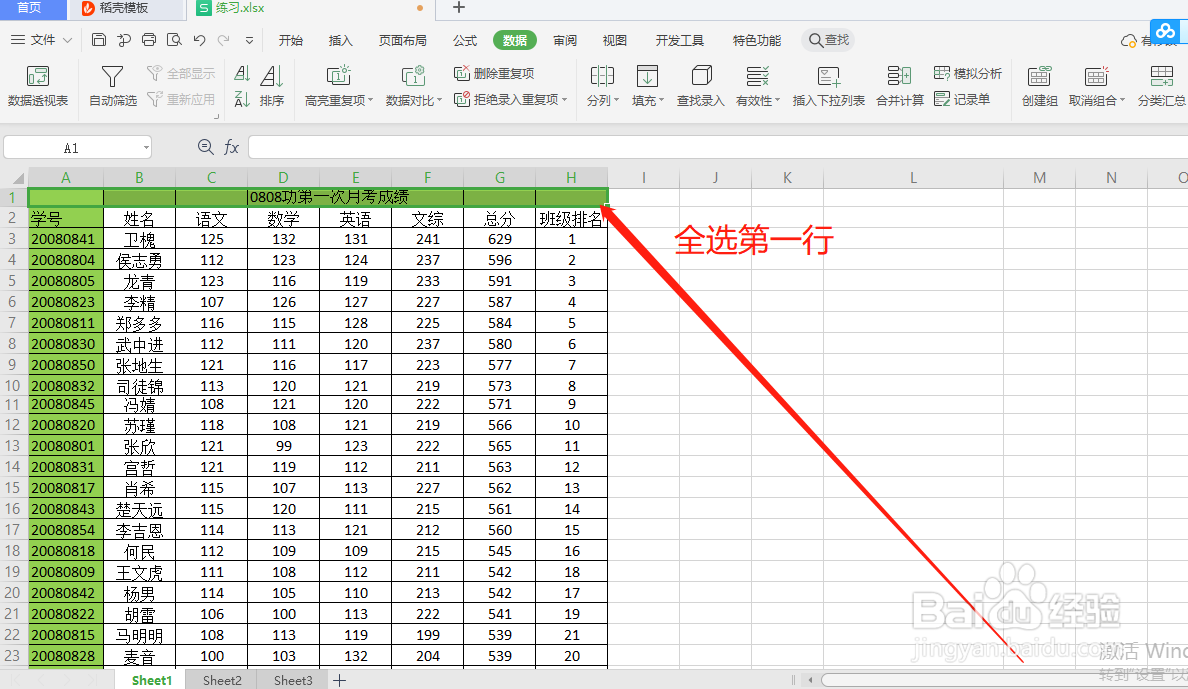The width and height of the screenshot is (1188, 689).
Task: Click 创建组 create group
Action: (x=1040, y=86)
